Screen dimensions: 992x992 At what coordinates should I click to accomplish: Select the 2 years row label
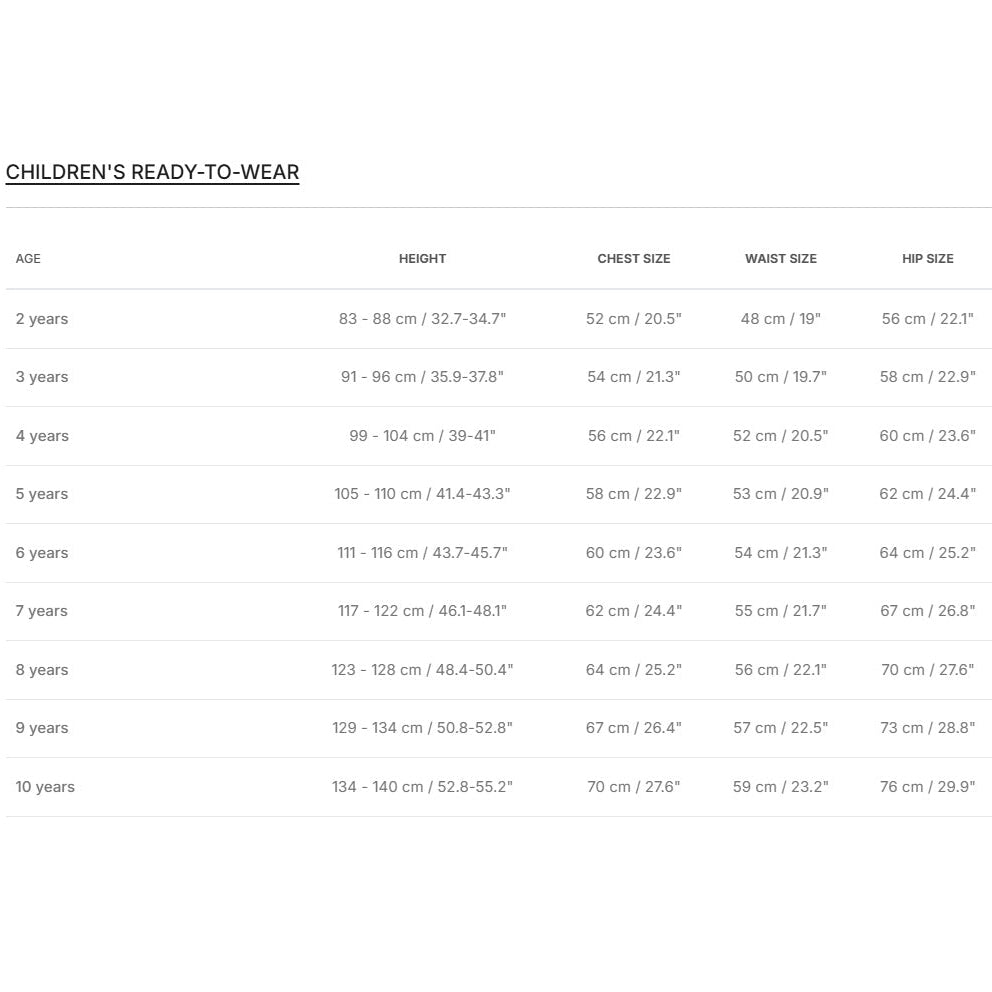[x=42, y=319]
